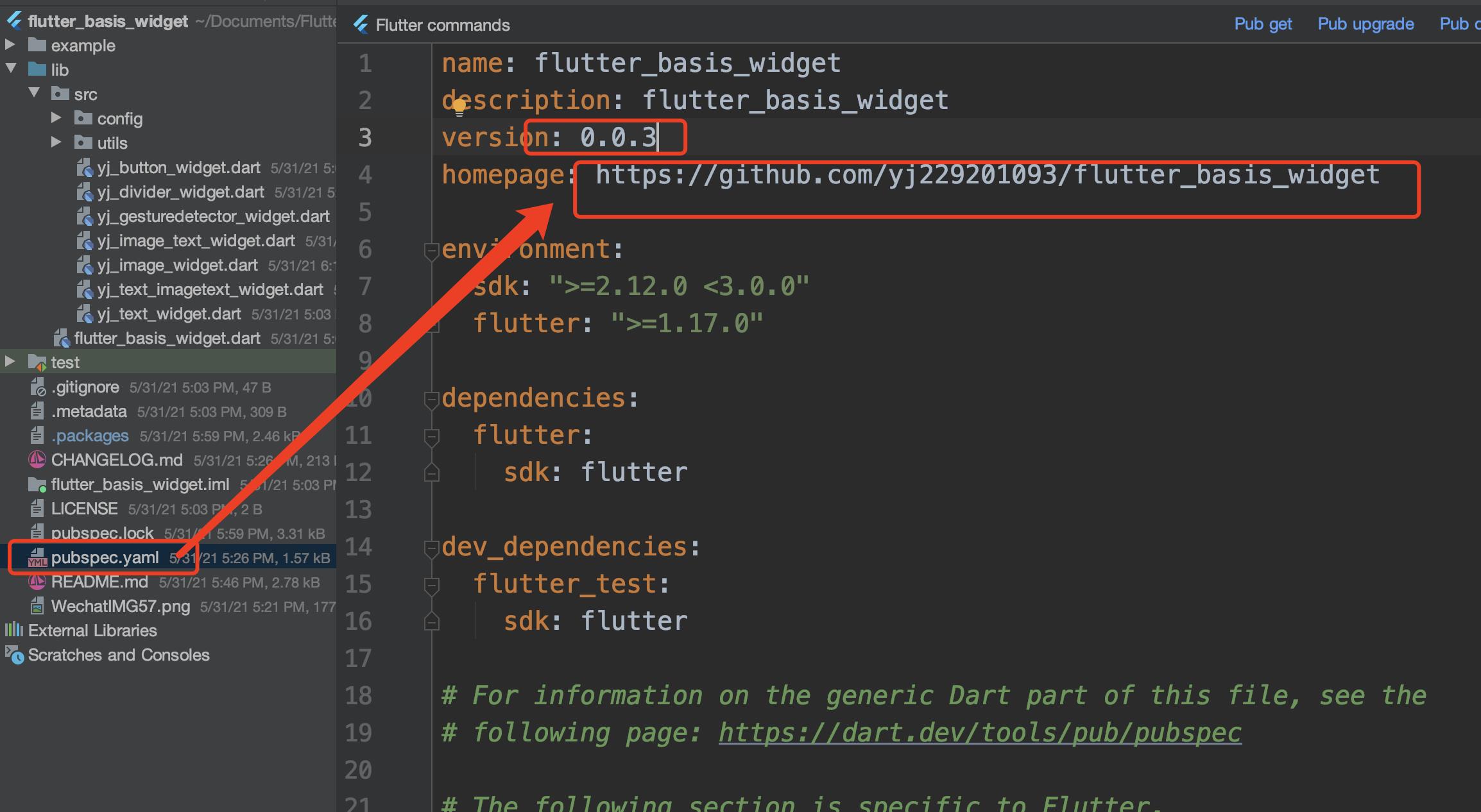Click the config folder icon

(x=83, y=118)
